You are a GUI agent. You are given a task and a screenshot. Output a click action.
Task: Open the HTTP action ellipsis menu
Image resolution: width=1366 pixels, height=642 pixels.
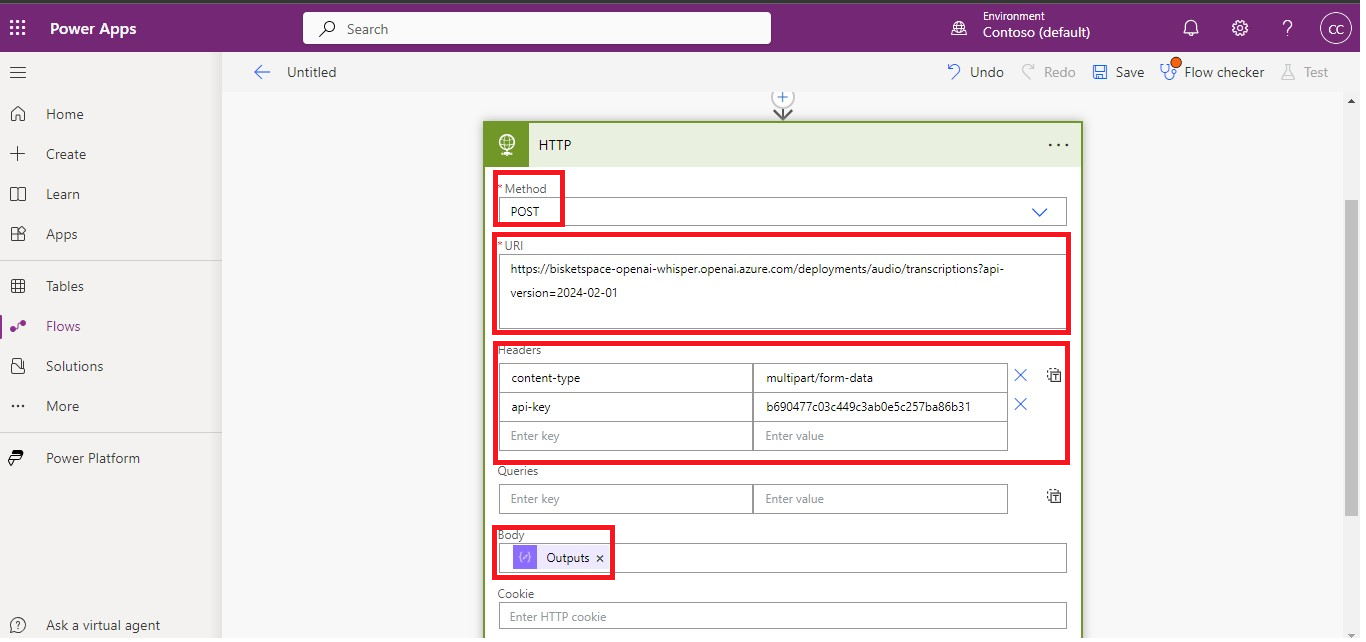coord(1058,145)
